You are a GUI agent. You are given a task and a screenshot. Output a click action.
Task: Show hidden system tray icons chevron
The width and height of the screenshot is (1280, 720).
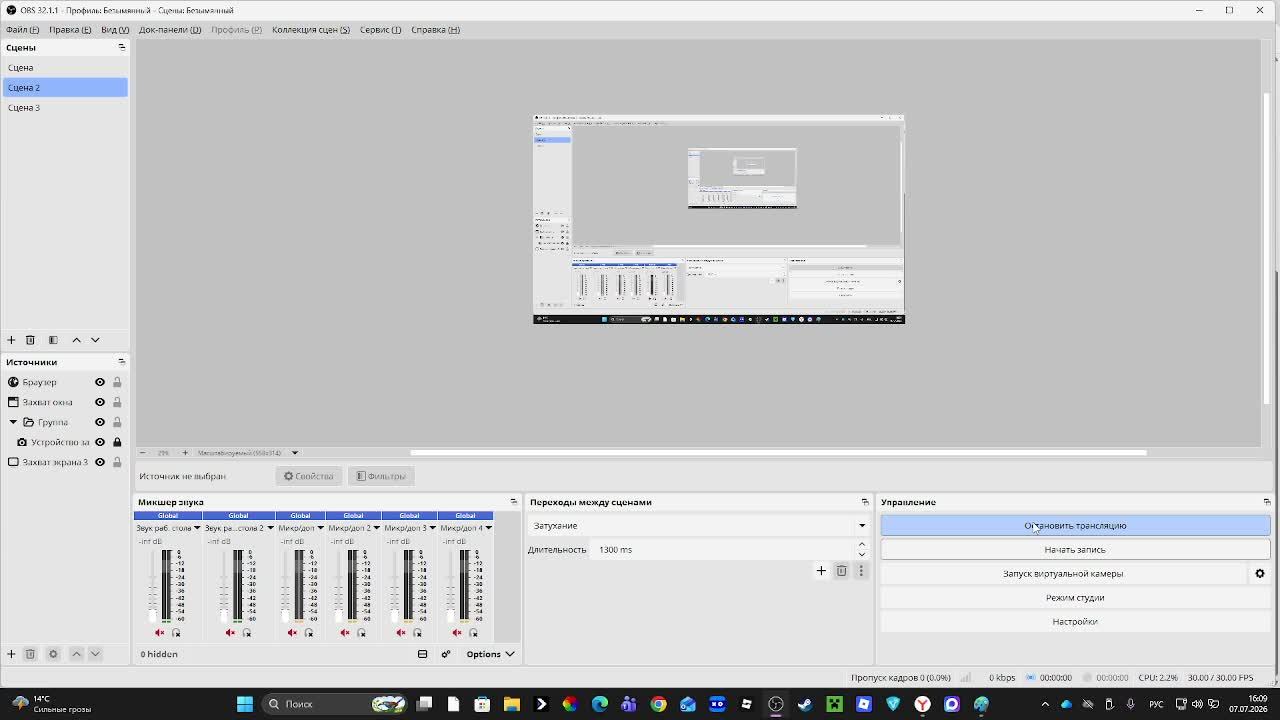point(1045,704)
